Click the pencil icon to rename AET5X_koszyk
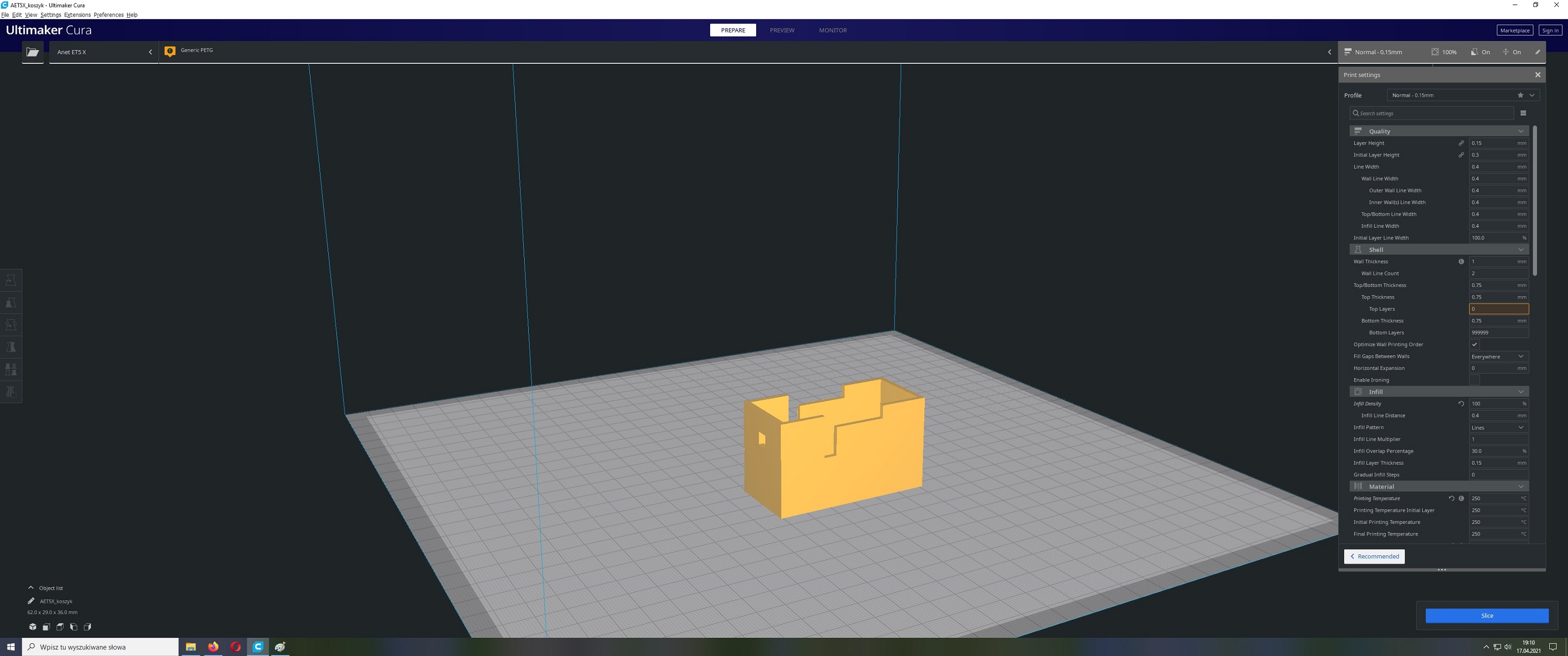Viewport: 1568px width, 656px height. [x=31, y=601]
